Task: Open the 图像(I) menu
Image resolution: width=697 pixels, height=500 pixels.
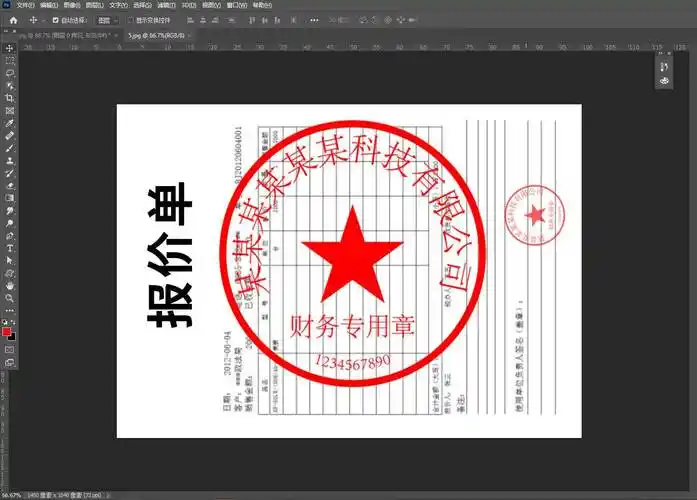Action: [72, 5]
